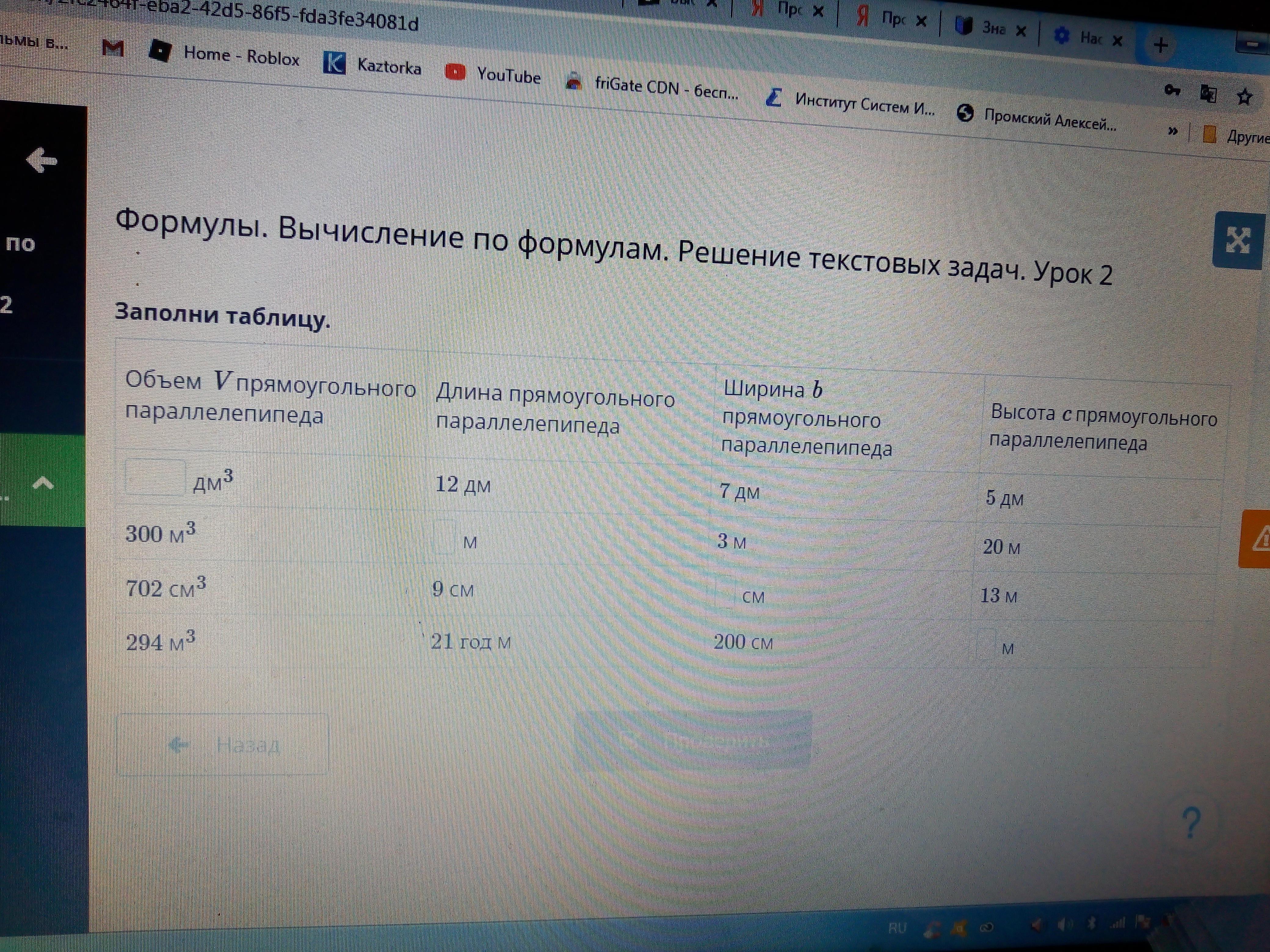Click the saved passwords key icon
The height and width of the screenshot is (952, 1270).
pos(1172,90)
